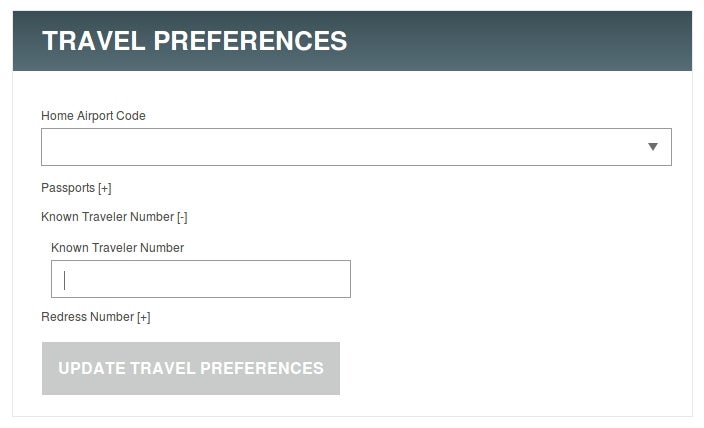Click the [+] symbol beside Redress Number
Viewport: 704px width, 428px height.
(x=144, y=318)
